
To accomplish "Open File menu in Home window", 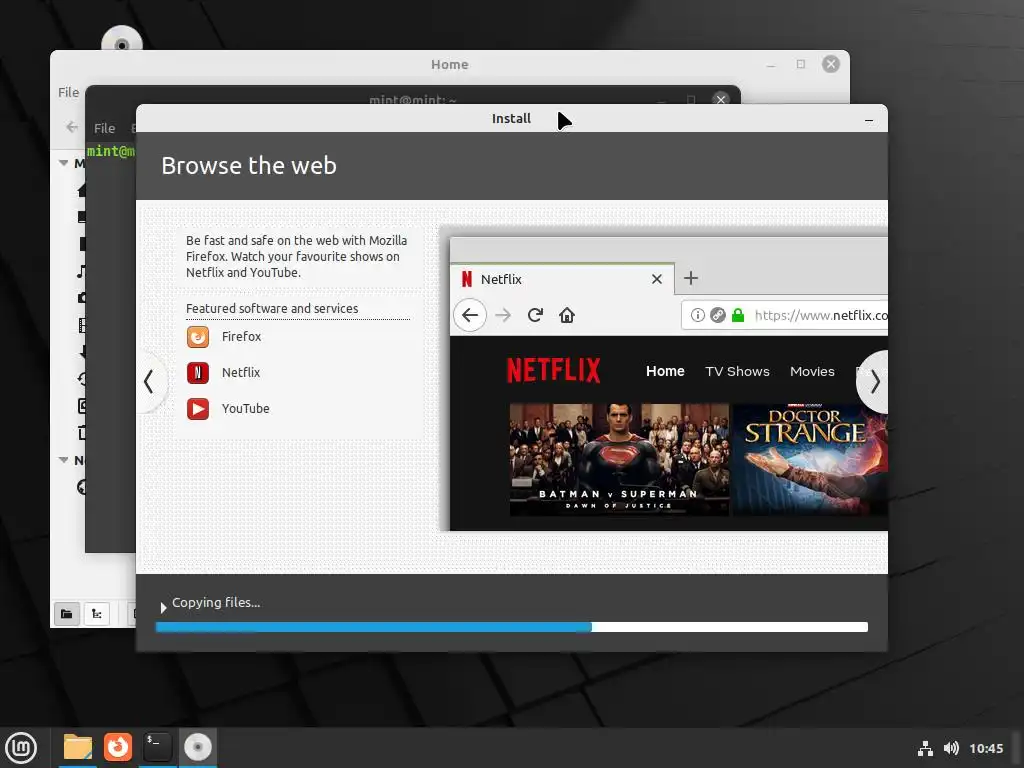I will pyautogui.click(x=69, y=93).
